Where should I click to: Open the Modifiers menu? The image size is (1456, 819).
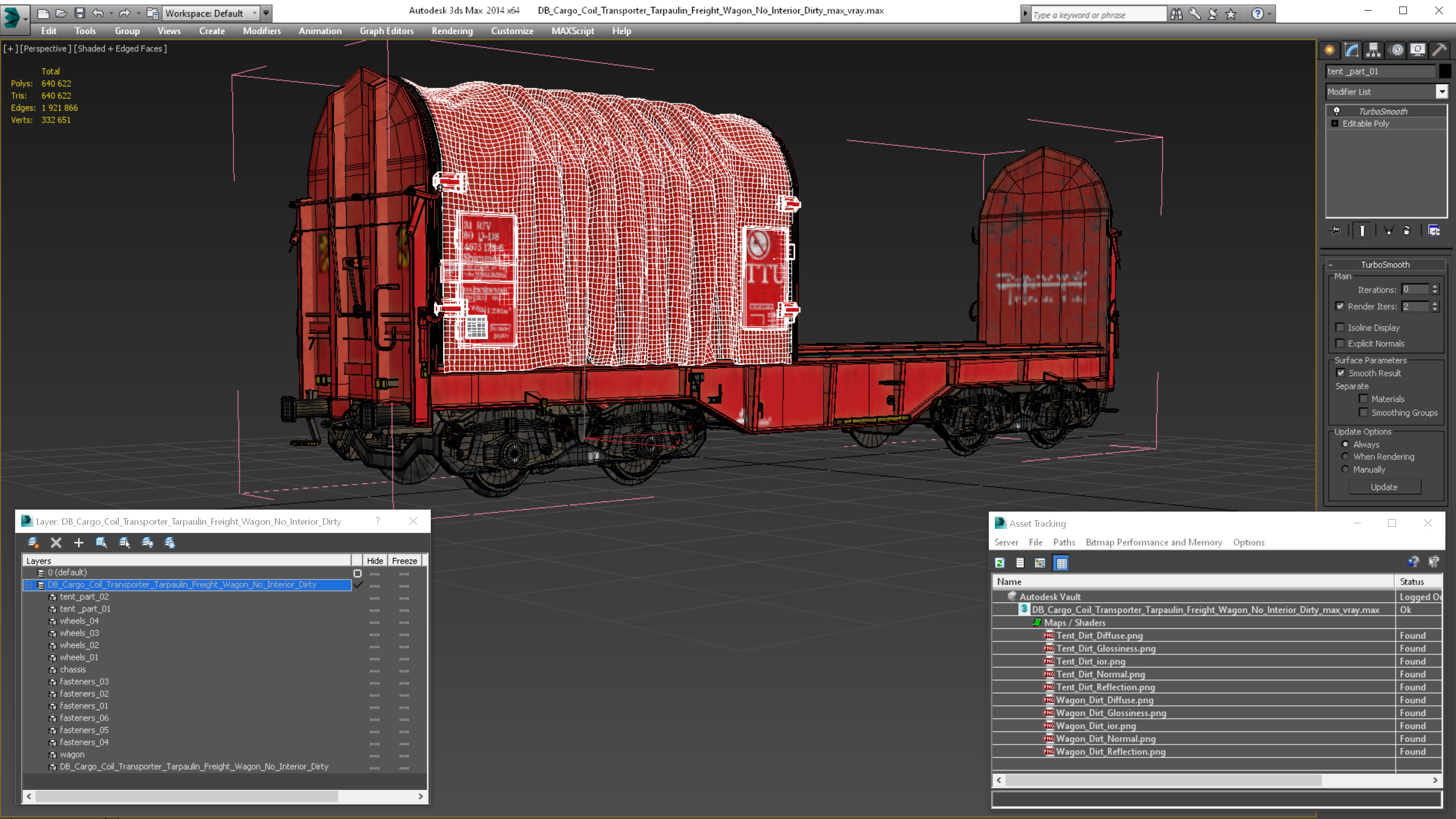[262, 31]
